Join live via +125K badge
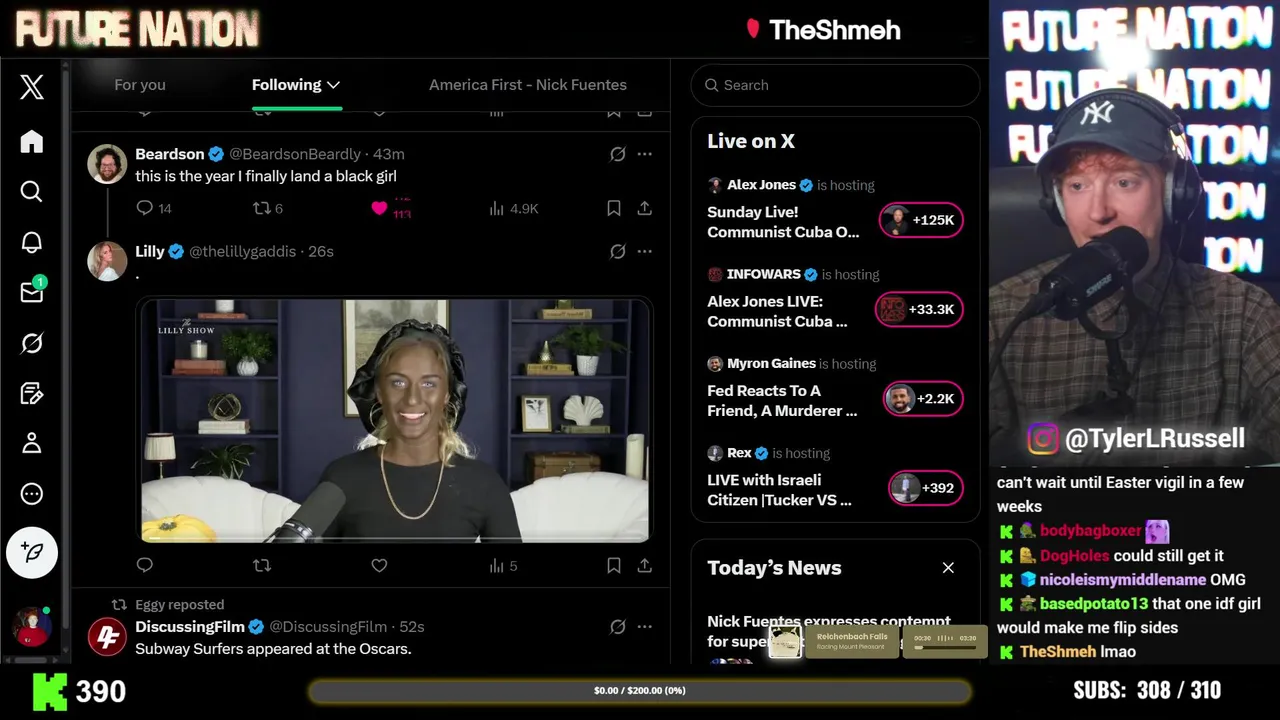Screen dimensions: 1280x720 pos(921,220)
